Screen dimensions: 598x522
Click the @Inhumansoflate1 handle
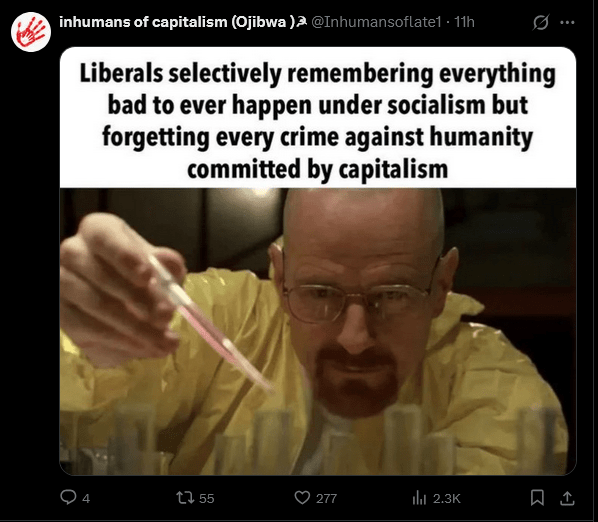tap(376, 22)
